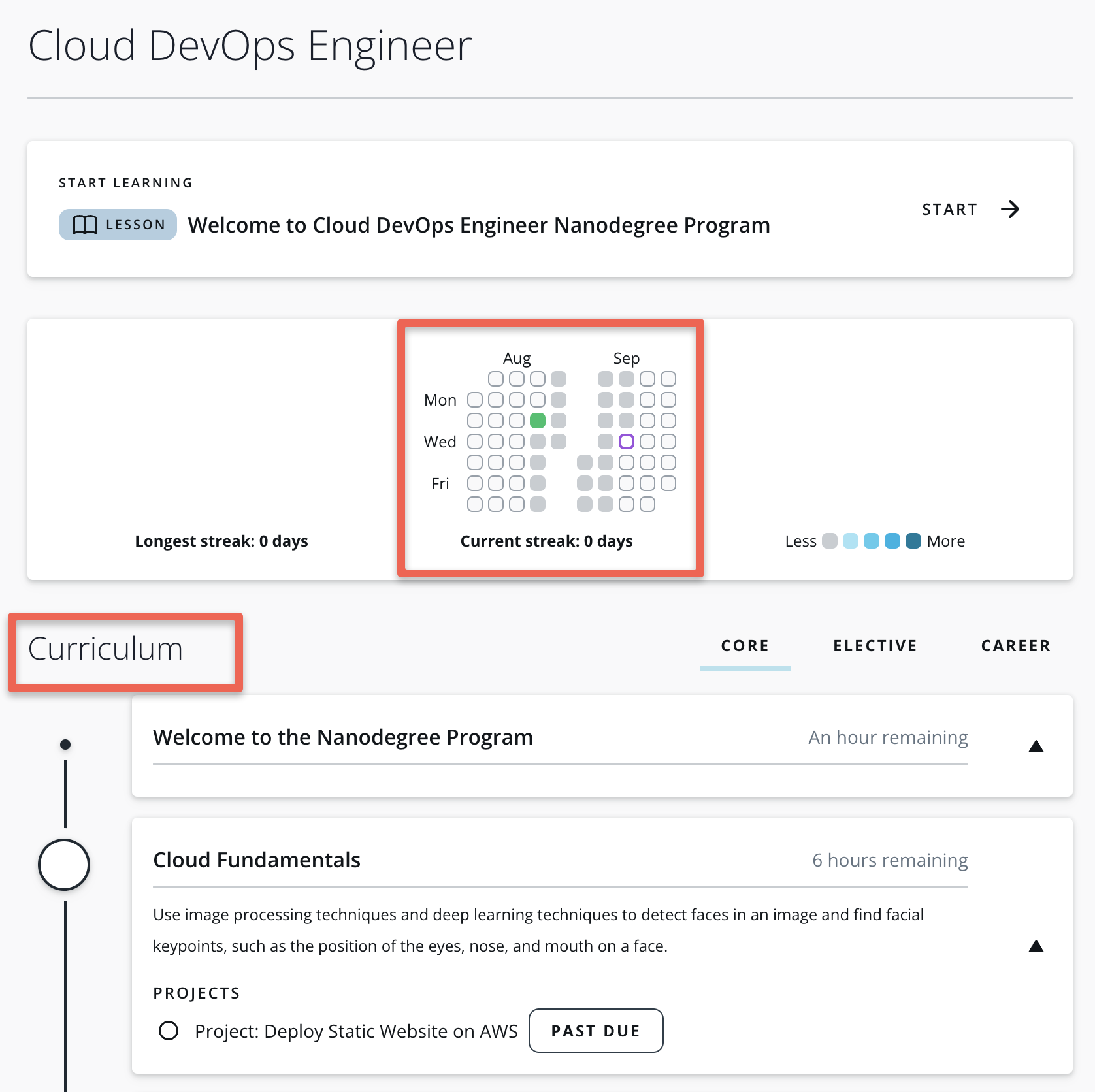Click the START arrow icon
Image resolution: width=1095 pixels, height=1092 pixels.
(x=1011, y=210)
